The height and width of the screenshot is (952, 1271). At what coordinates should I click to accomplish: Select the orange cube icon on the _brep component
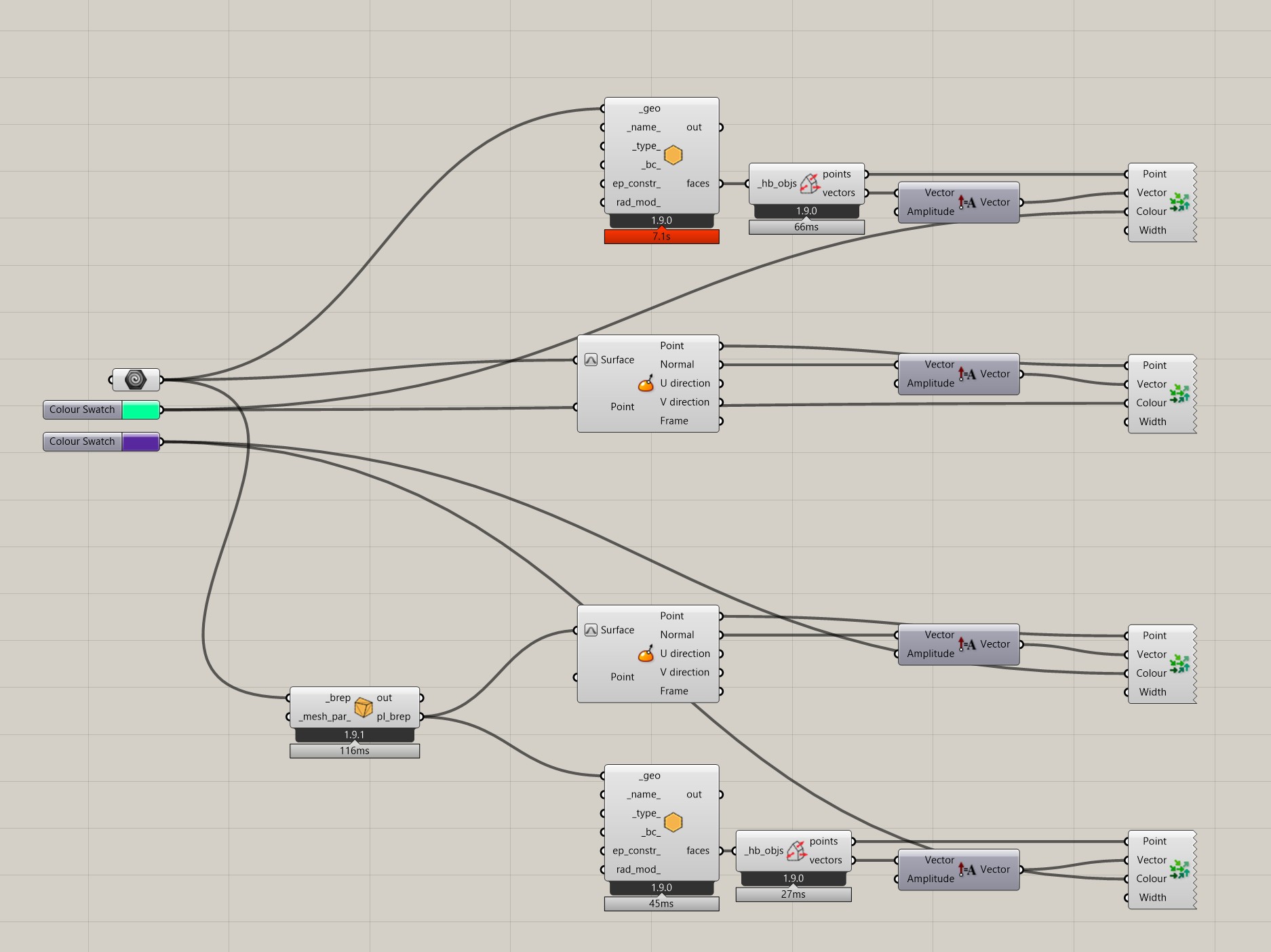click(364, 707)
